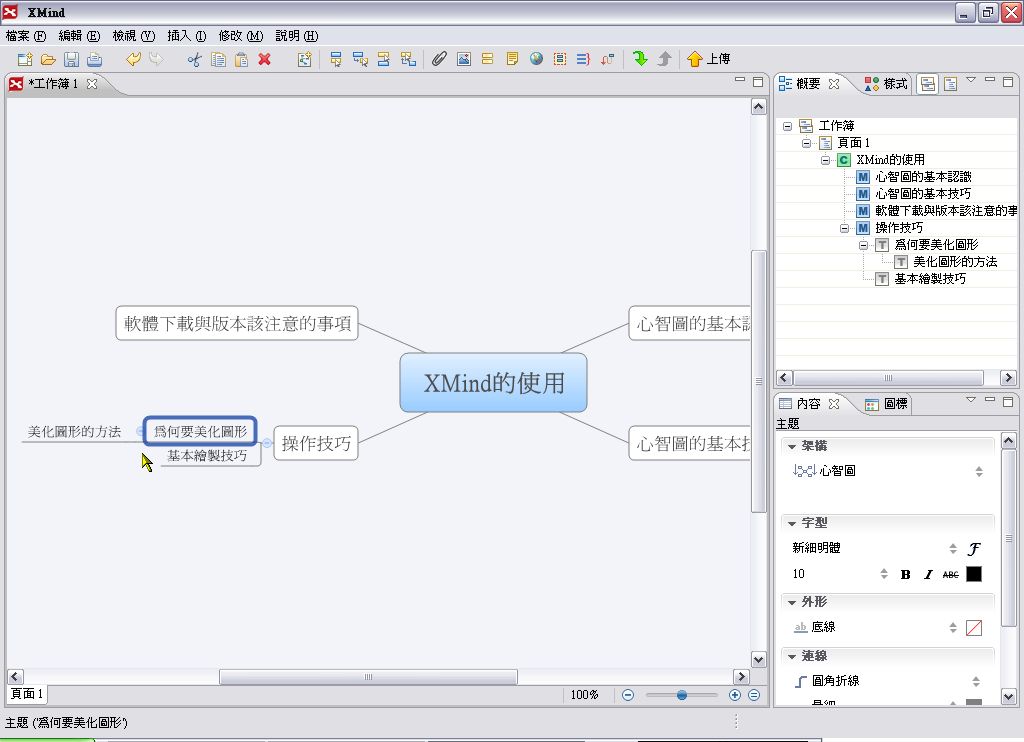1024x742 pixels.
Task: Upload the map with the 上傳 button
Action: [x=709, y=59]
